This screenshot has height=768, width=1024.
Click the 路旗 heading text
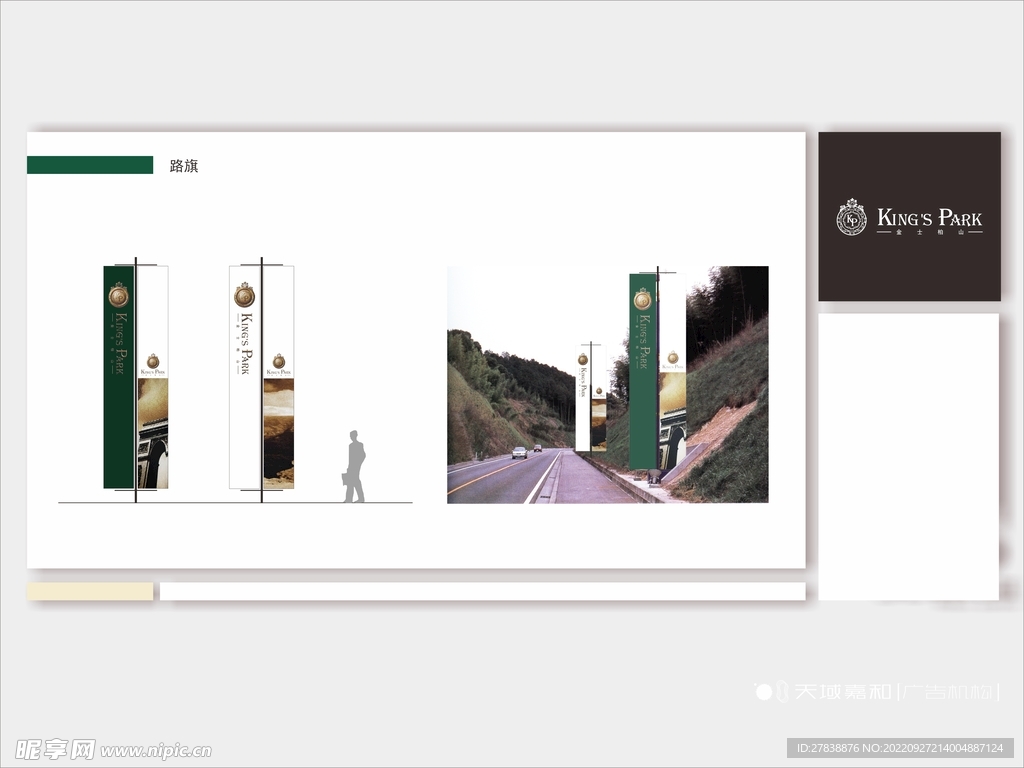point(184,166)
